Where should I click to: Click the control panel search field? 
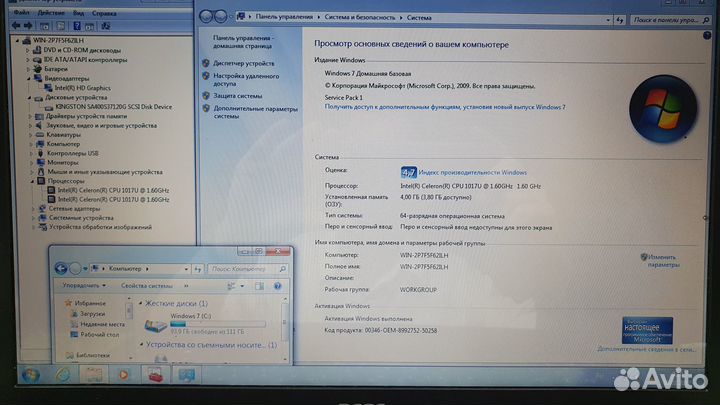click(669, 20)
